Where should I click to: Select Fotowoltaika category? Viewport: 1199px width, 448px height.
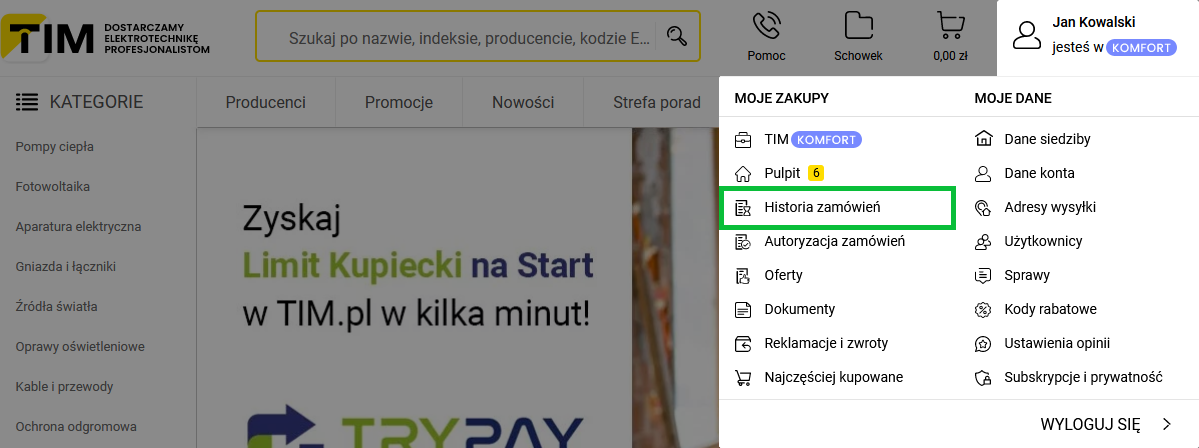pos(53,187)
